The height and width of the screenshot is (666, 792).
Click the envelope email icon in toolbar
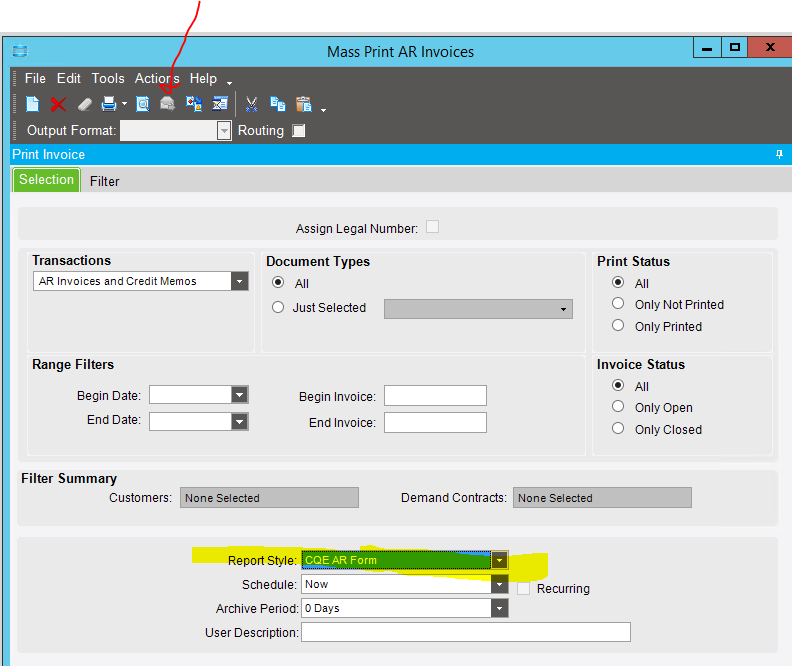point(168,104)
